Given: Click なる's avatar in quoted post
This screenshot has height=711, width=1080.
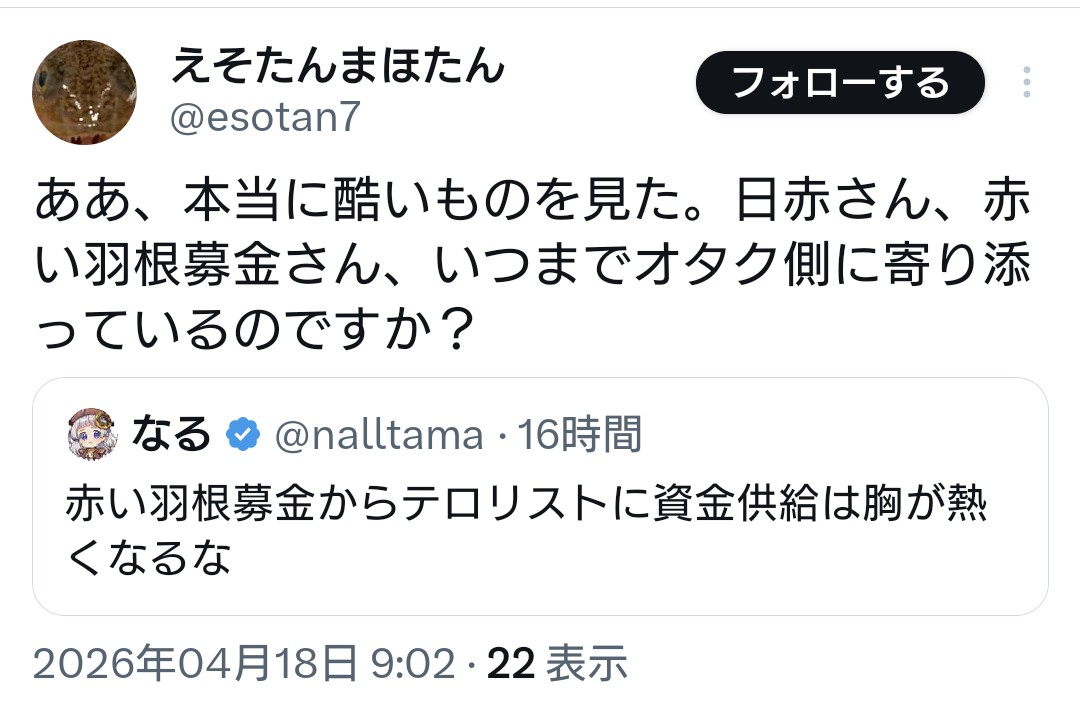Looking at the screenshot, I should 92,435.
